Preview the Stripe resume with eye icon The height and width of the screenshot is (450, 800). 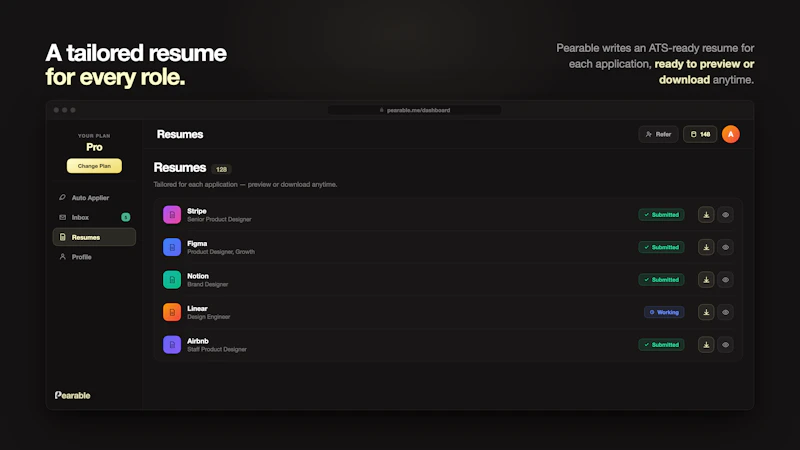(x=726, y=215)
